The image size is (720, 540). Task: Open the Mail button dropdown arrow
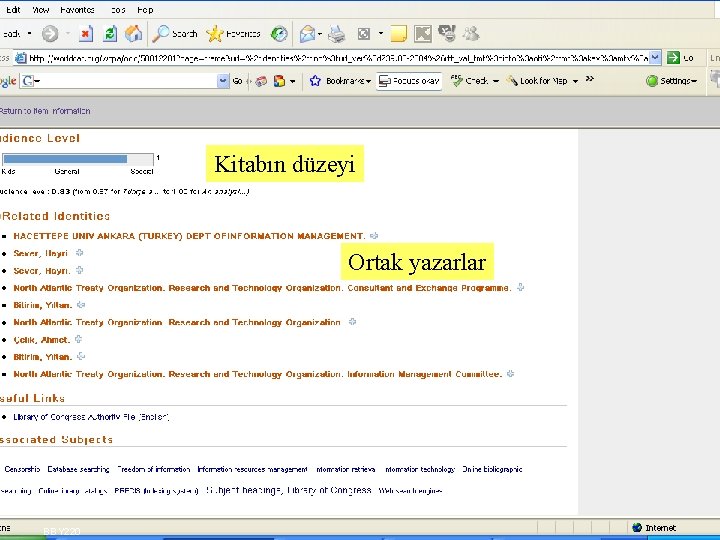click(x=320, y=34)
